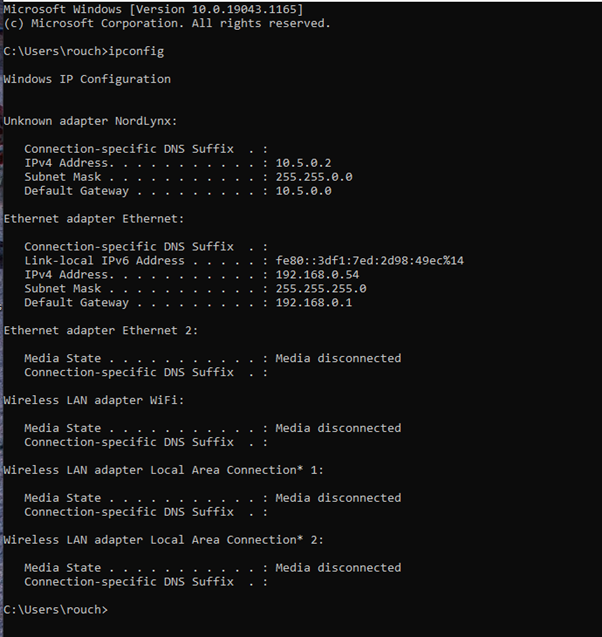Image resolution: width=602 pixels, height=637 pixels.
Task: Click the Unknown adapter NordLynx heading
Action: tap(90, 121)
